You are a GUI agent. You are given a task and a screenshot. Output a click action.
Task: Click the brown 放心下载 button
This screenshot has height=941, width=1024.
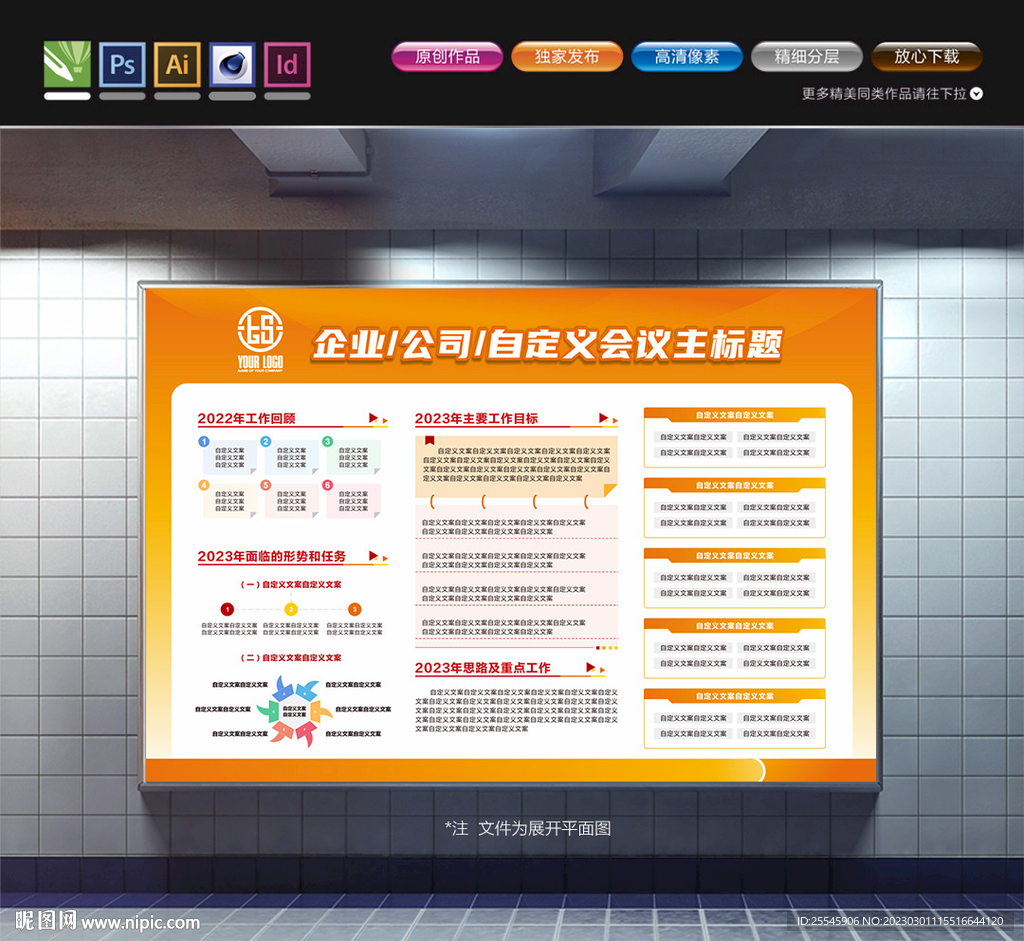point(926,57)
